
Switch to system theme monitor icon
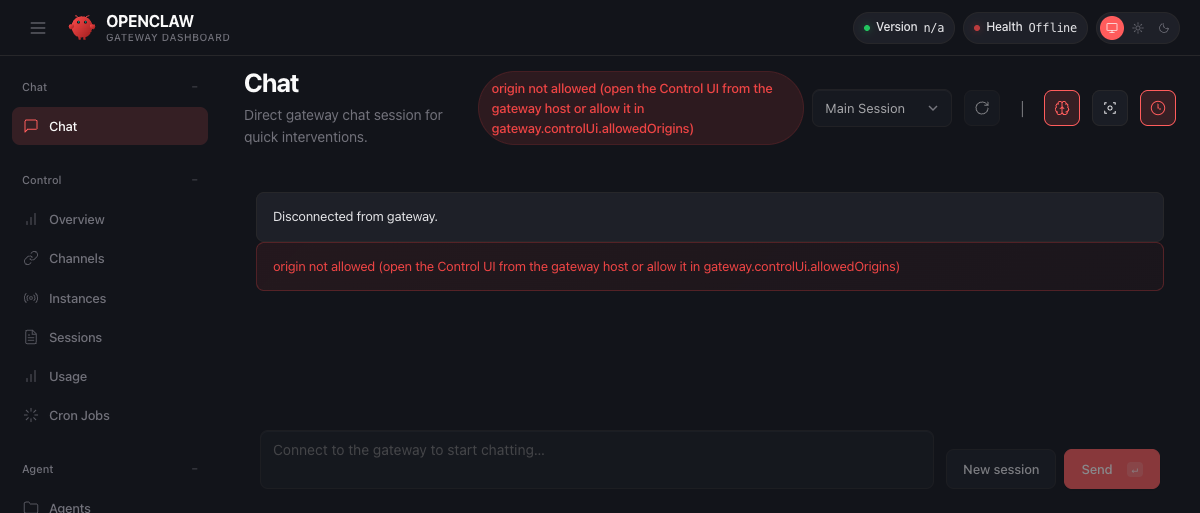[1112, 28]
